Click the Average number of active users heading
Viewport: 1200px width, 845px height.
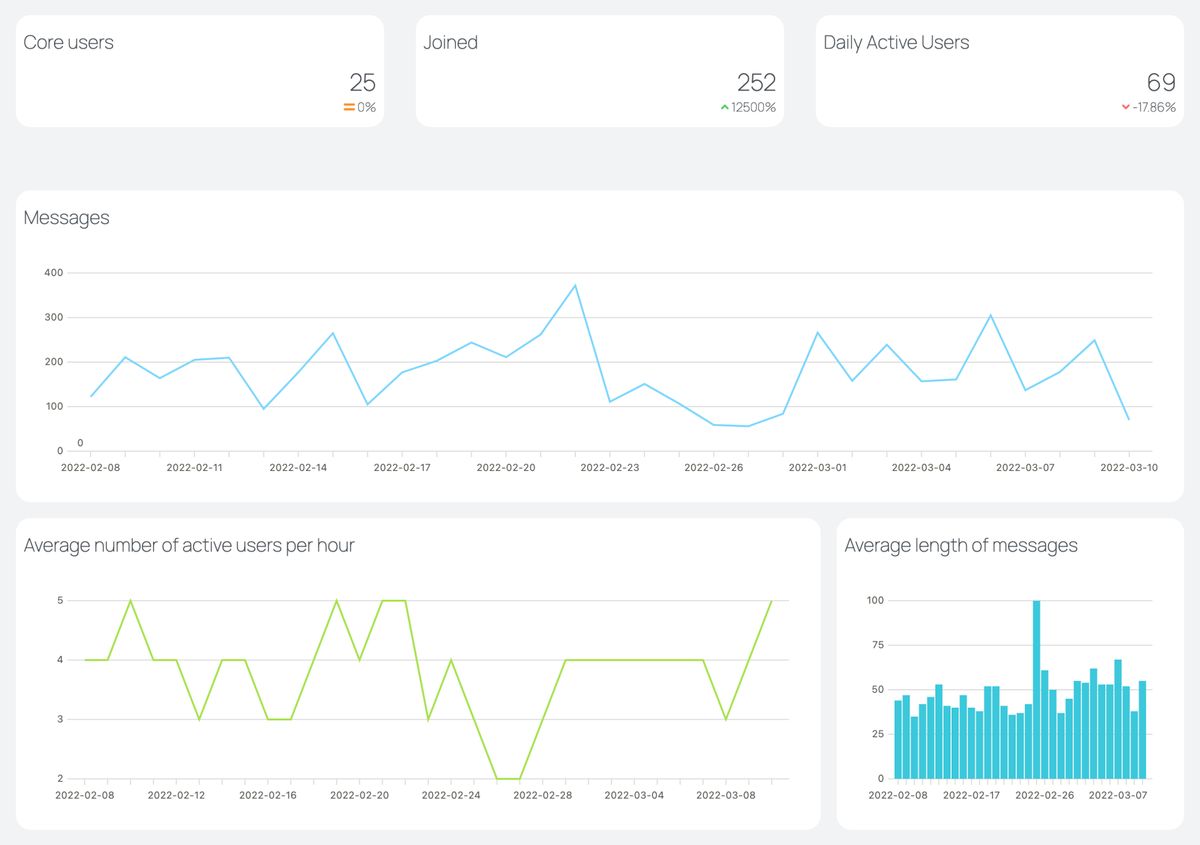coord(190,545)
